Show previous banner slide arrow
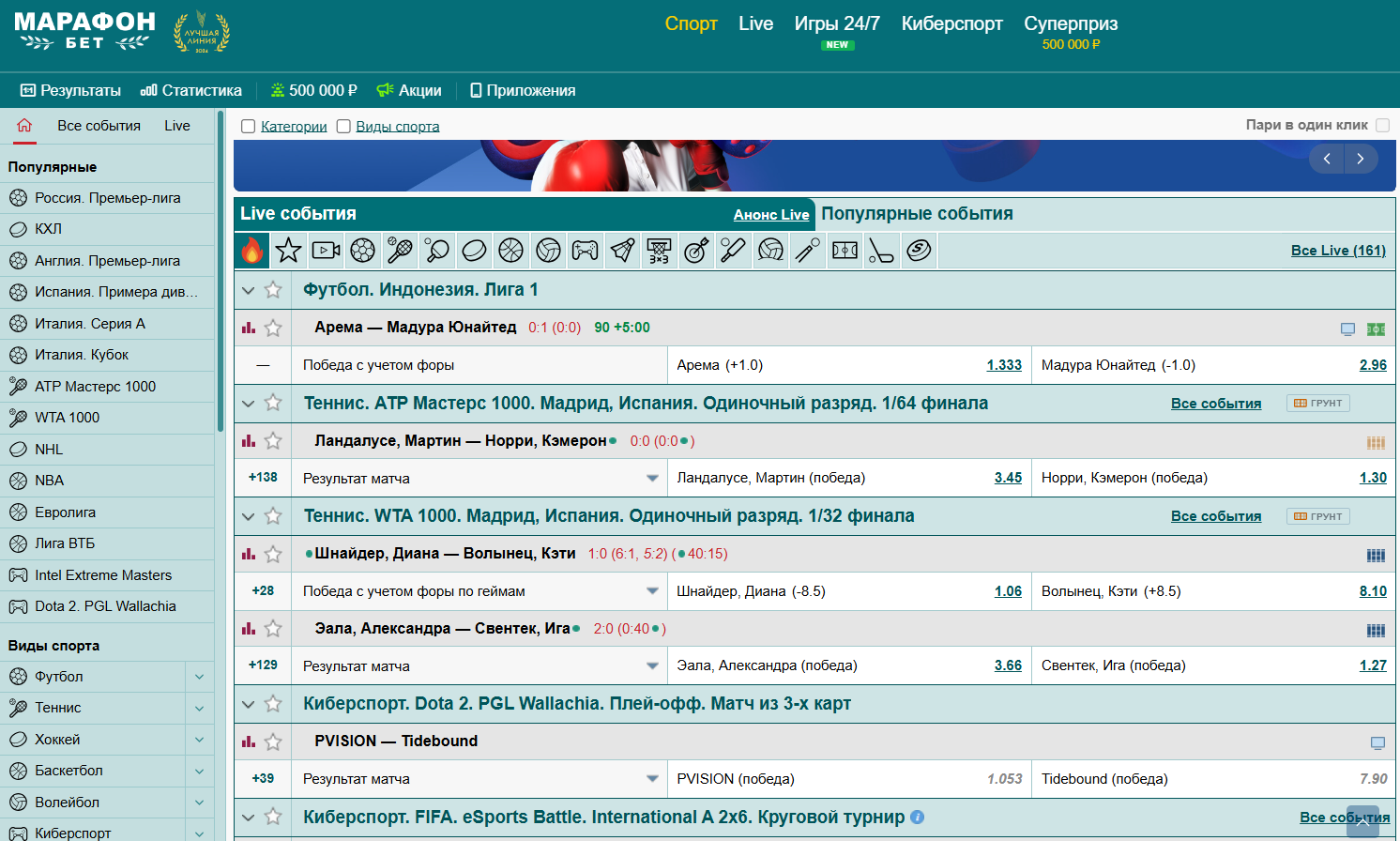Screen dimensions: 1400x841 point(1327,159)
